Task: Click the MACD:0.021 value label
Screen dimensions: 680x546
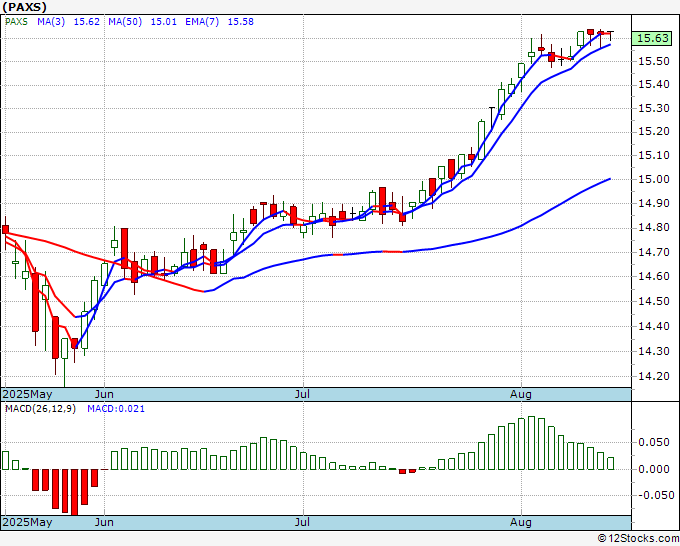Action: point(116,409)
